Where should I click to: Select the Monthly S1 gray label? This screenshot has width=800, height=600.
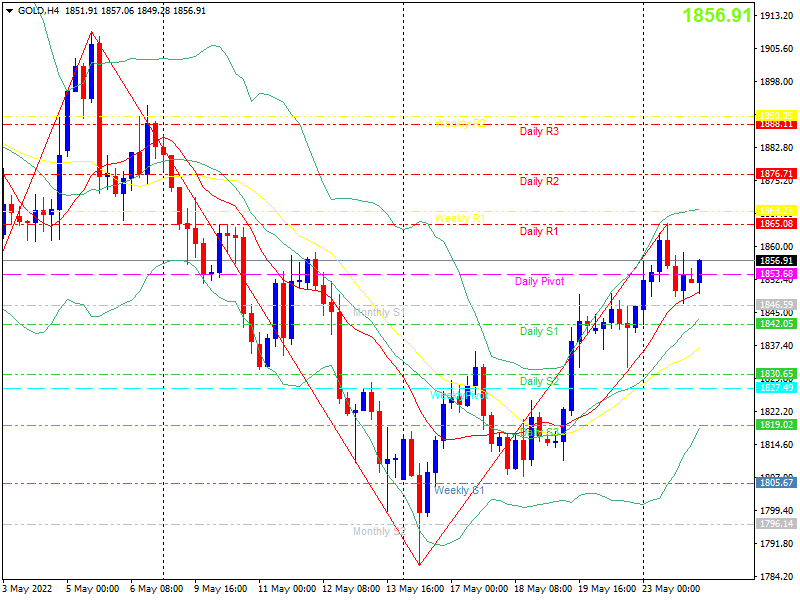pos(379,312)
